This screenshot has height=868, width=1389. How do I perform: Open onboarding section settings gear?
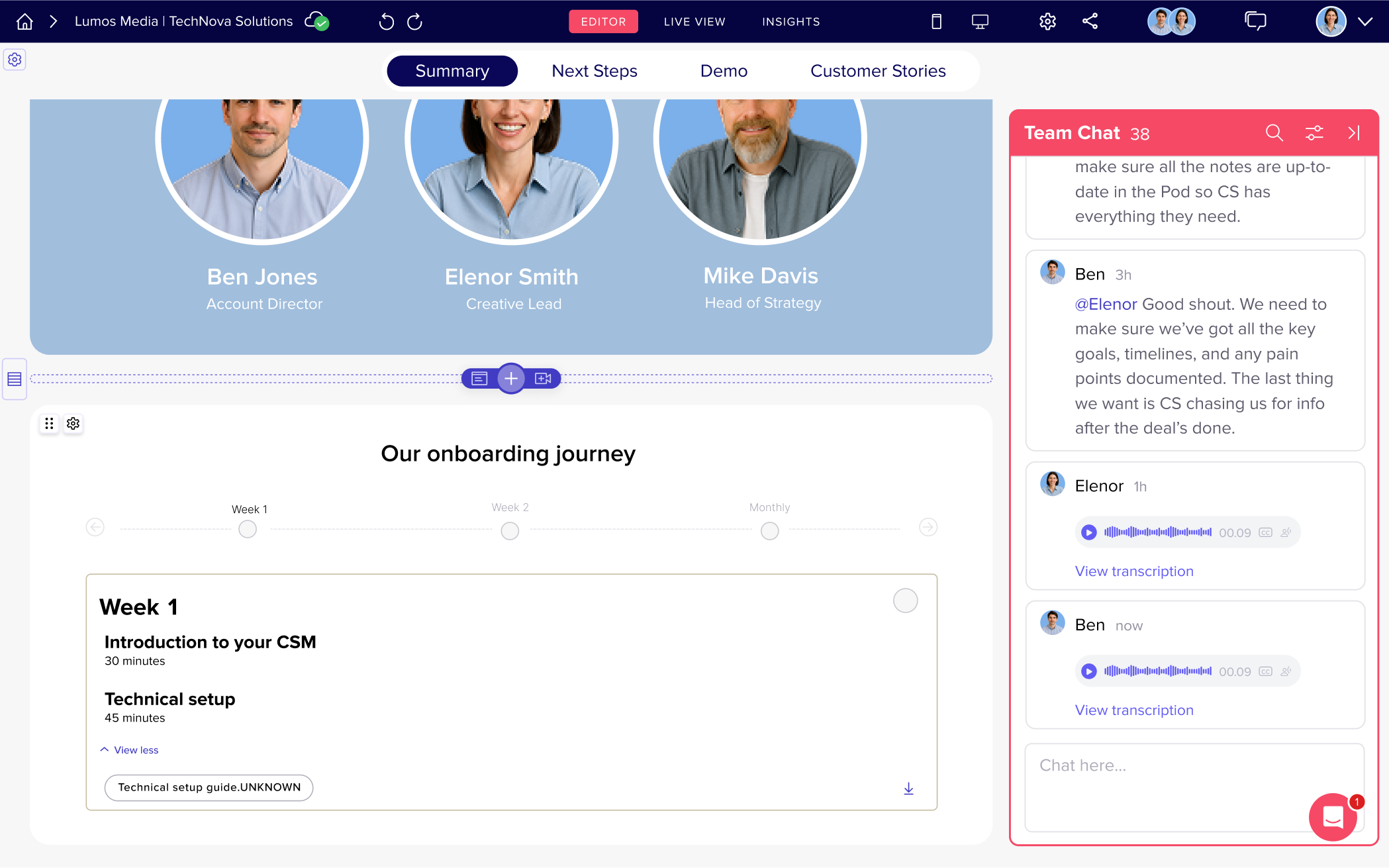click(73, 423)
